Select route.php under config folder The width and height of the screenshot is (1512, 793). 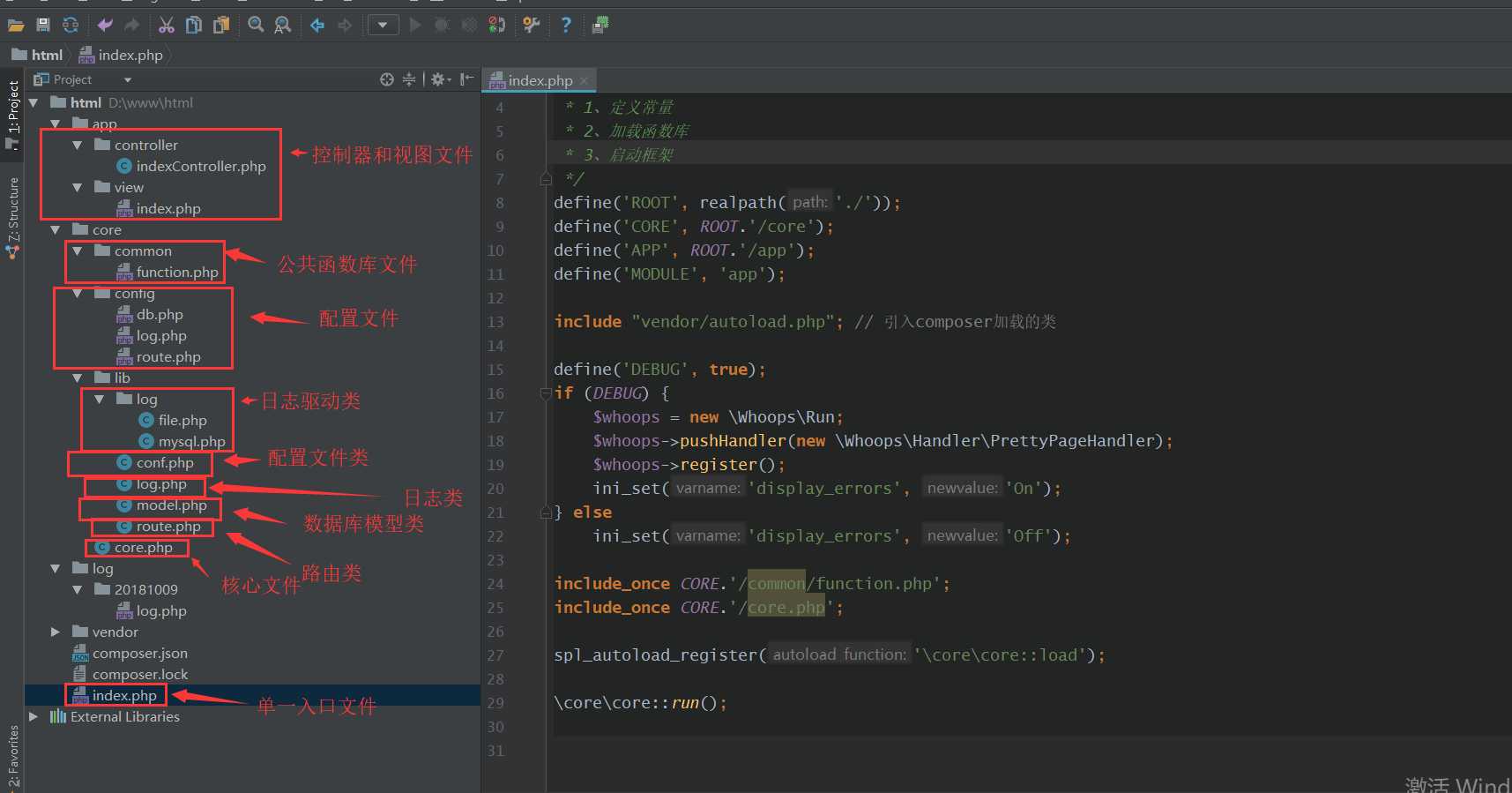click(x=159, y=356)
